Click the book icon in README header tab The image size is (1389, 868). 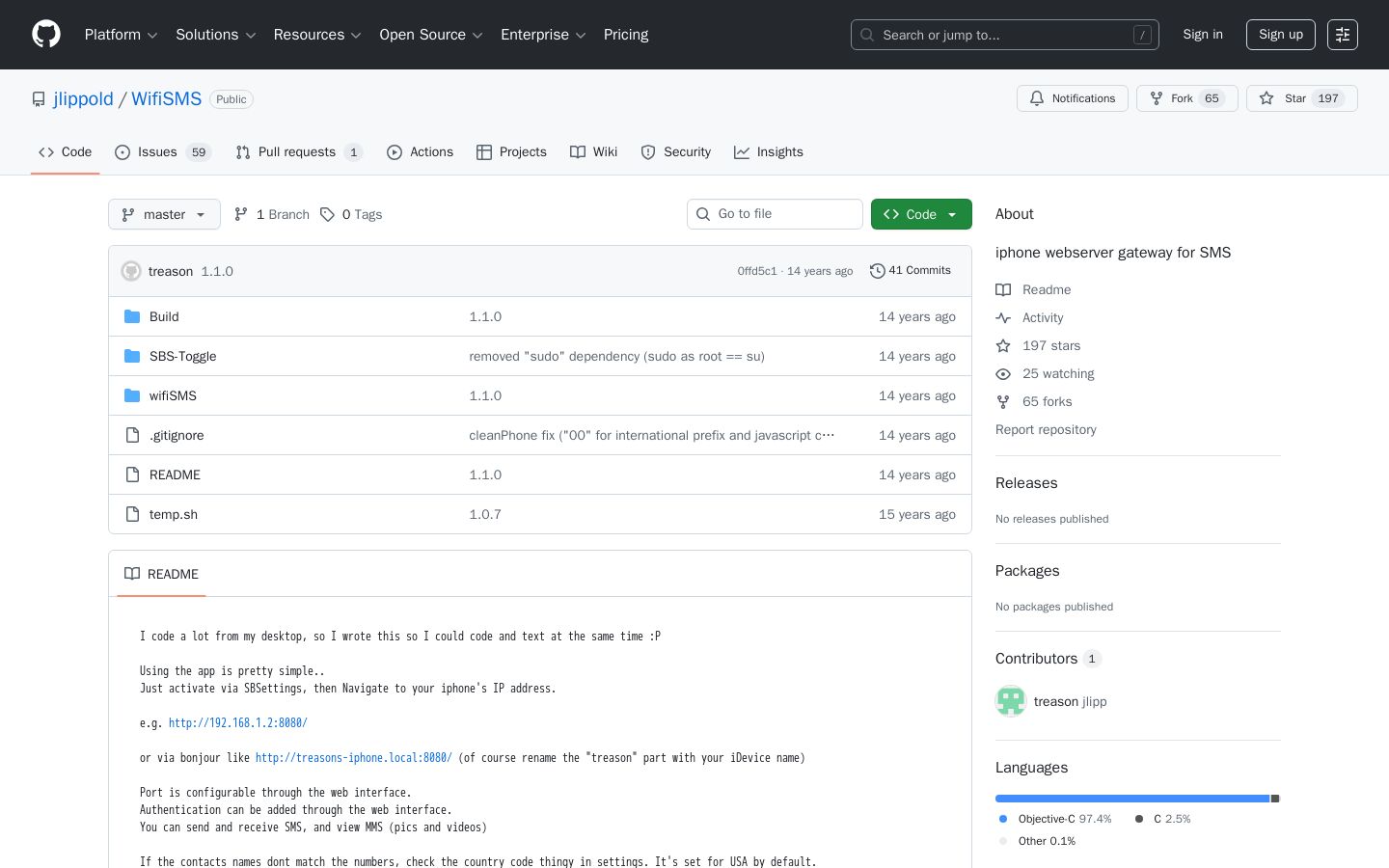(x=132, y=574)
